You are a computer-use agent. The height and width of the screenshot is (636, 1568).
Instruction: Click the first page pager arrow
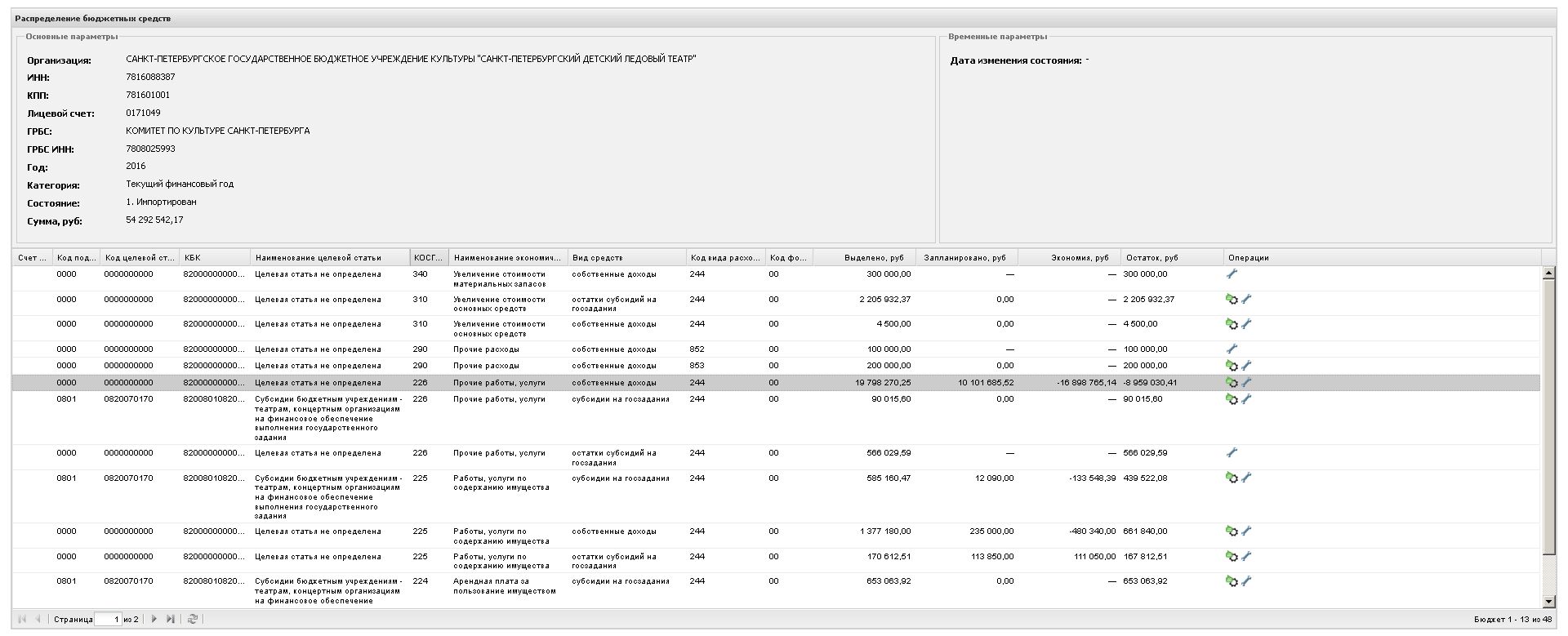click(22, 619)
